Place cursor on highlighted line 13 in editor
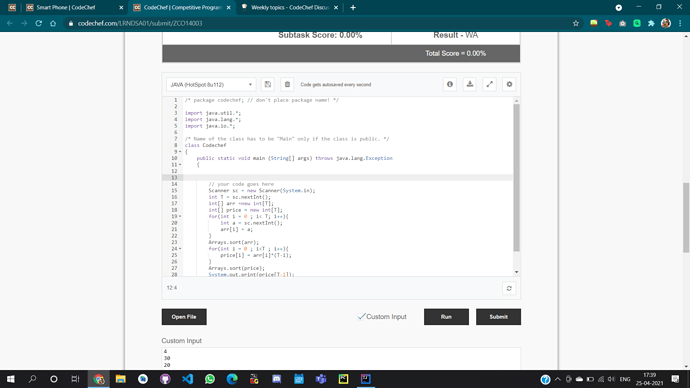Screen dimensions: 690x388 [348, 177]
